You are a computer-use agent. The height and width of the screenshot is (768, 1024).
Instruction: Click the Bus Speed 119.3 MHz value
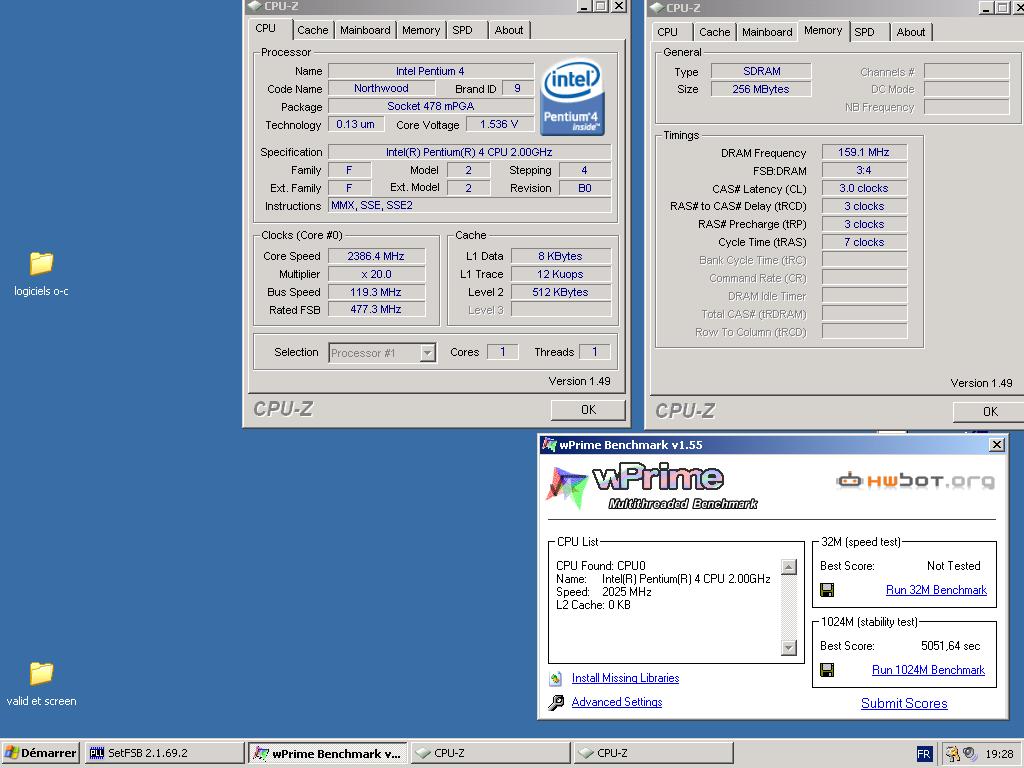pos(376,292)
